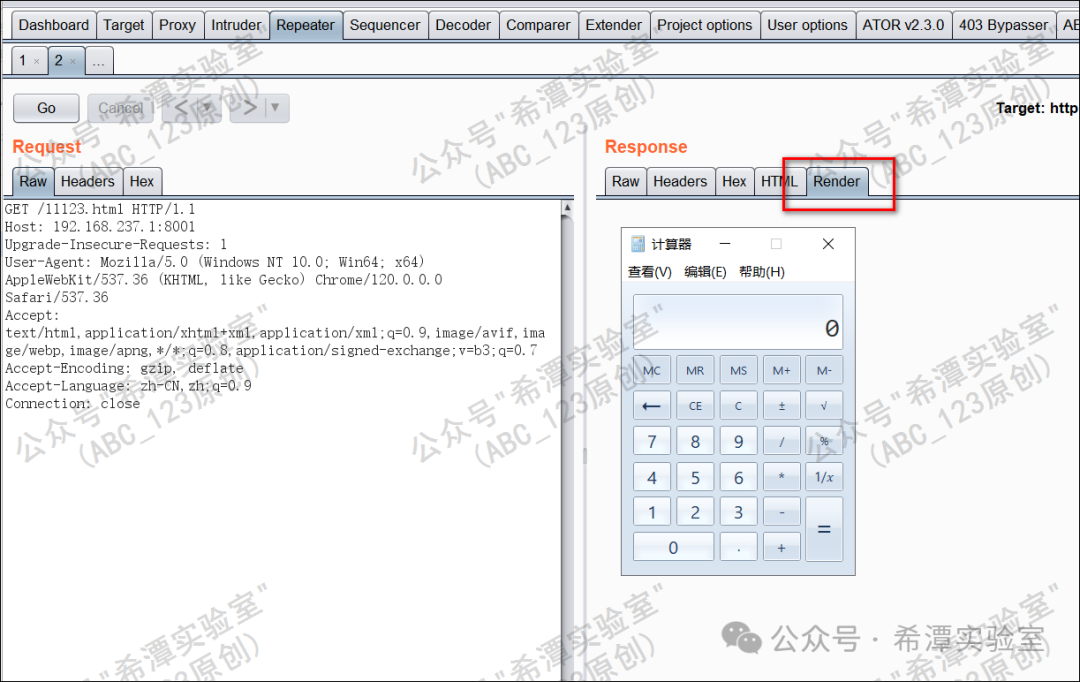Click calculator 1/x reciprocal button
Viewport: 1080px width, 682px height.
click(x=824, y=477)
